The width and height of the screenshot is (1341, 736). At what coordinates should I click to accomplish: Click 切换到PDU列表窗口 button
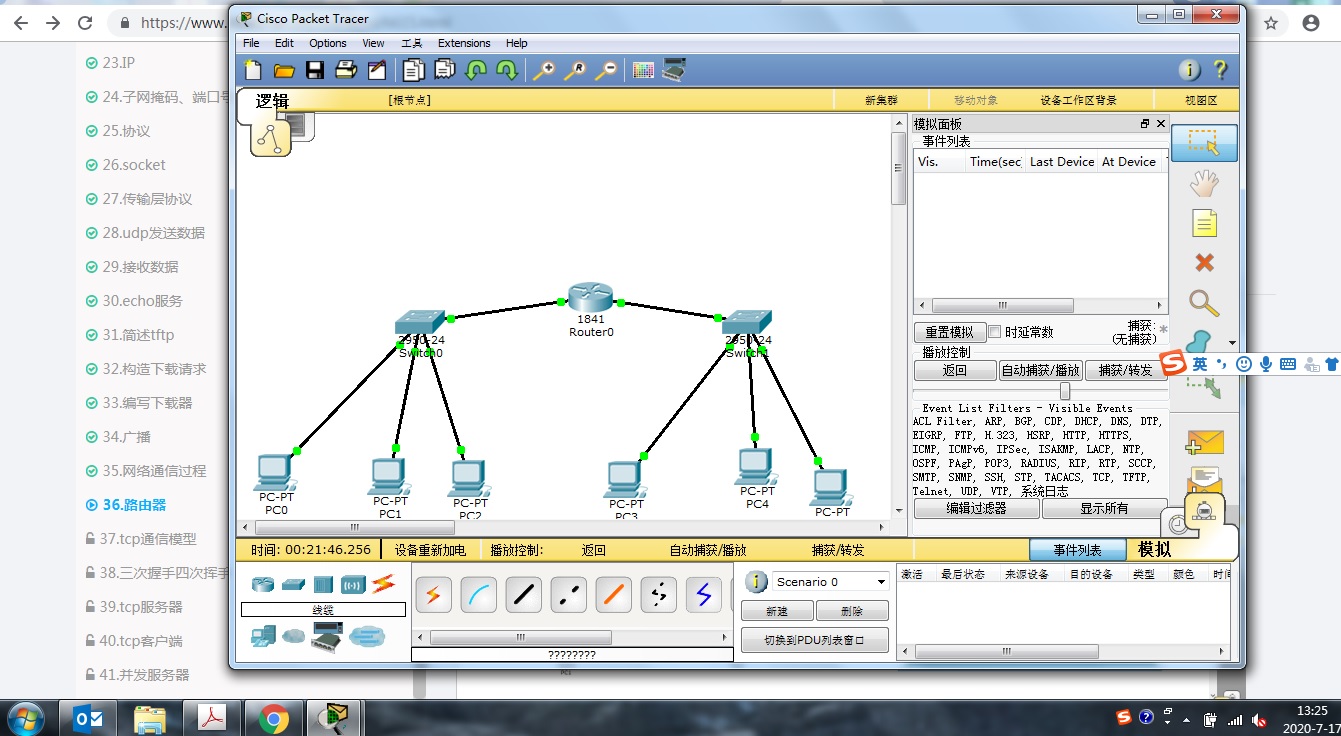click(814, 640)
